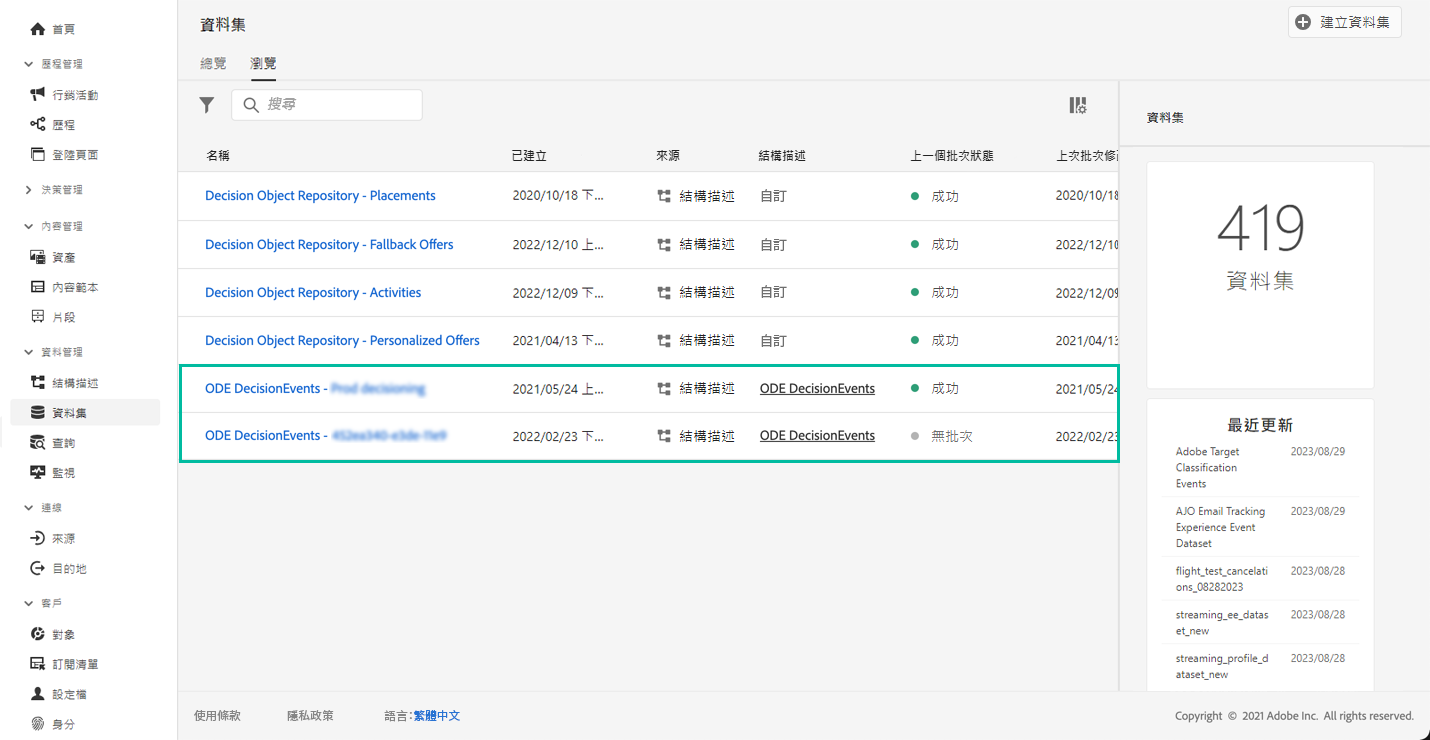1430x740 pixels.
Task: Click AJO Email Tracking Experience Event Dataset
Action: pos(1220,527)
